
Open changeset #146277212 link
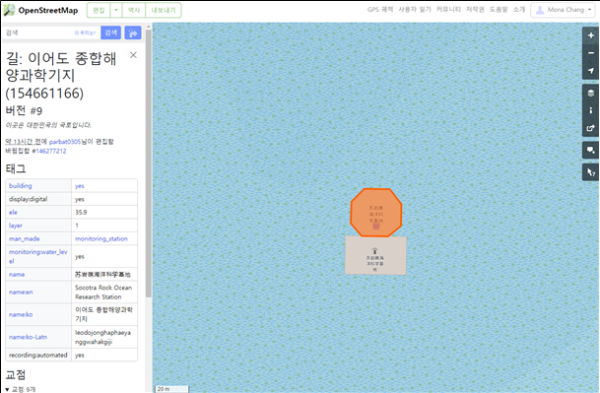click(x=49, y=151)
